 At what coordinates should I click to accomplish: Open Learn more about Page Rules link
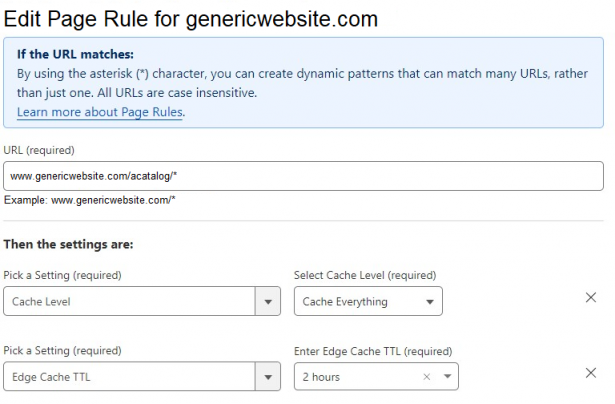[101, 112]
